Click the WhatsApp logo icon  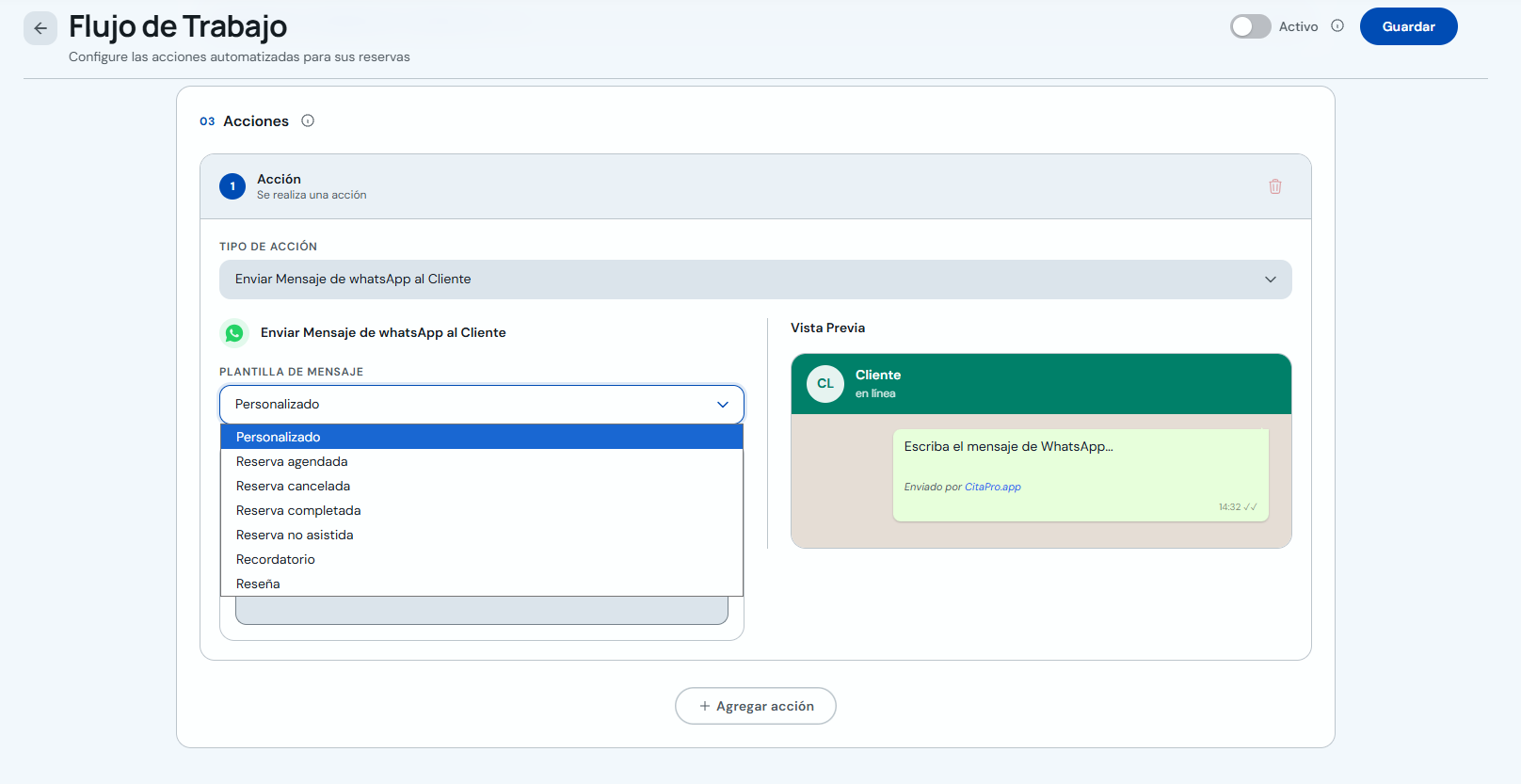coord(234,333)
